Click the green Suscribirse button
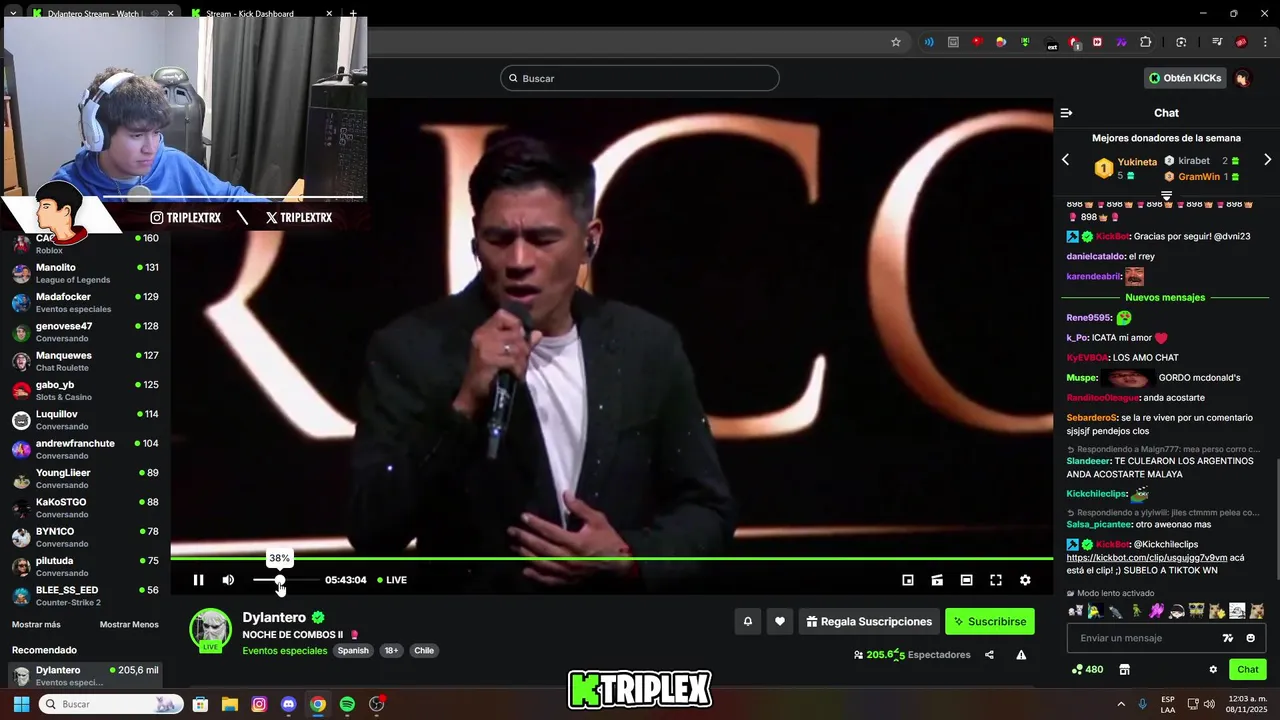This screenshot has width=1280, height=720. [x=990, y=621]
